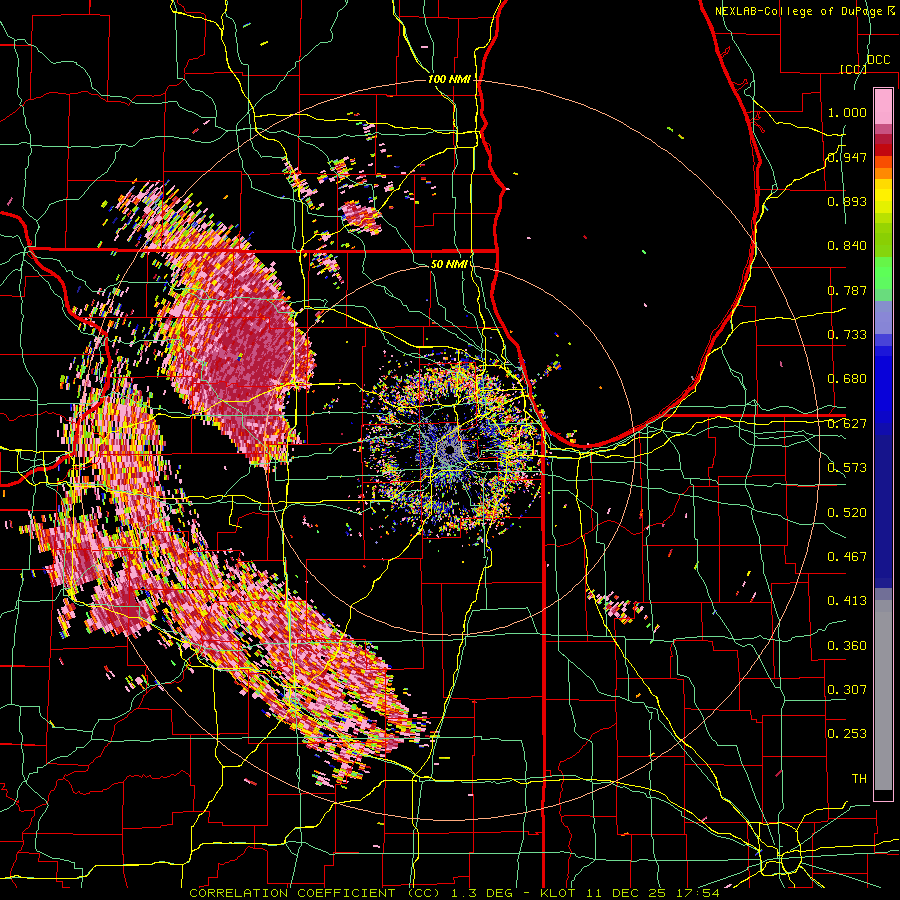Pick the gray segment of the color bar
The height and width of the screenshot is (900, 900).
tap(883, 695)
